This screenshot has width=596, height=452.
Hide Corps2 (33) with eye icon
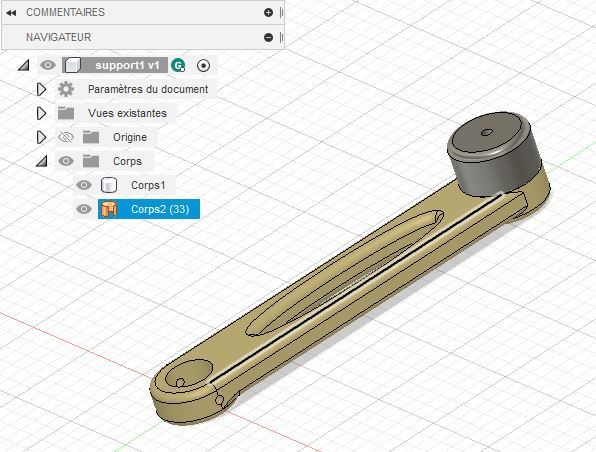click(84, 209)
